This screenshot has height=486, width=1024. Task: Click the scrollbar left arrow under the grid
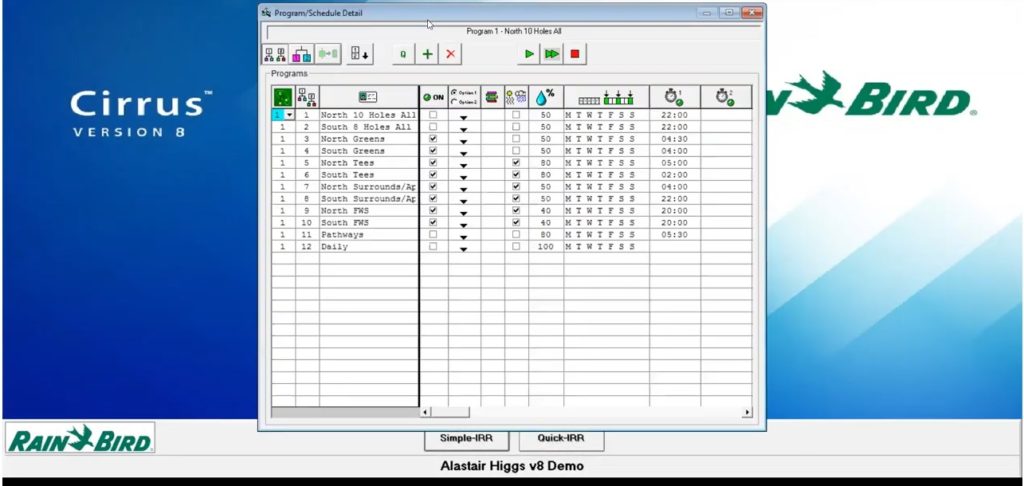click(425, 412)
